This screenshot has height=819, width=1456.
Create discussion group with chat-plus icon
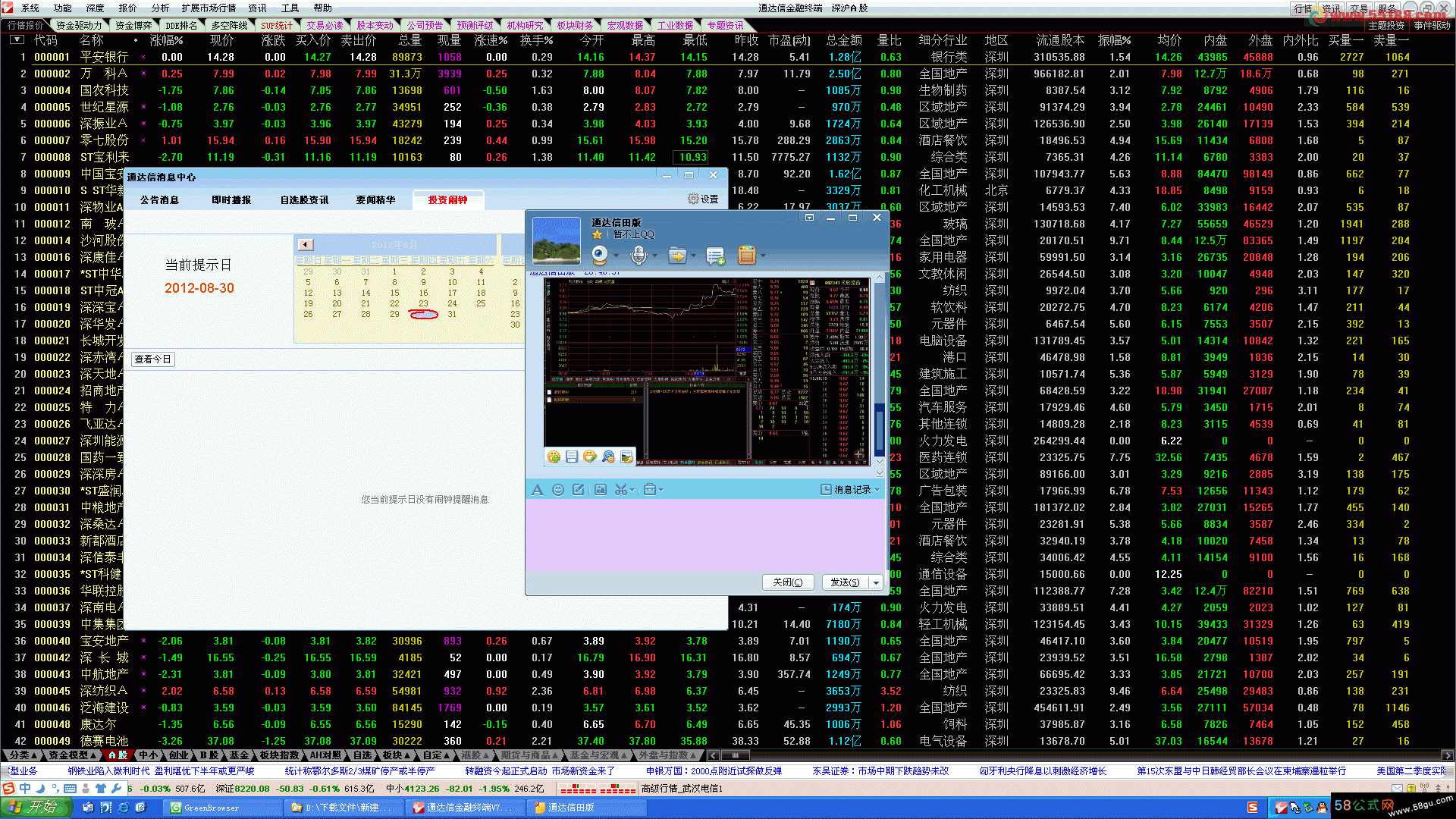[715, 256]
